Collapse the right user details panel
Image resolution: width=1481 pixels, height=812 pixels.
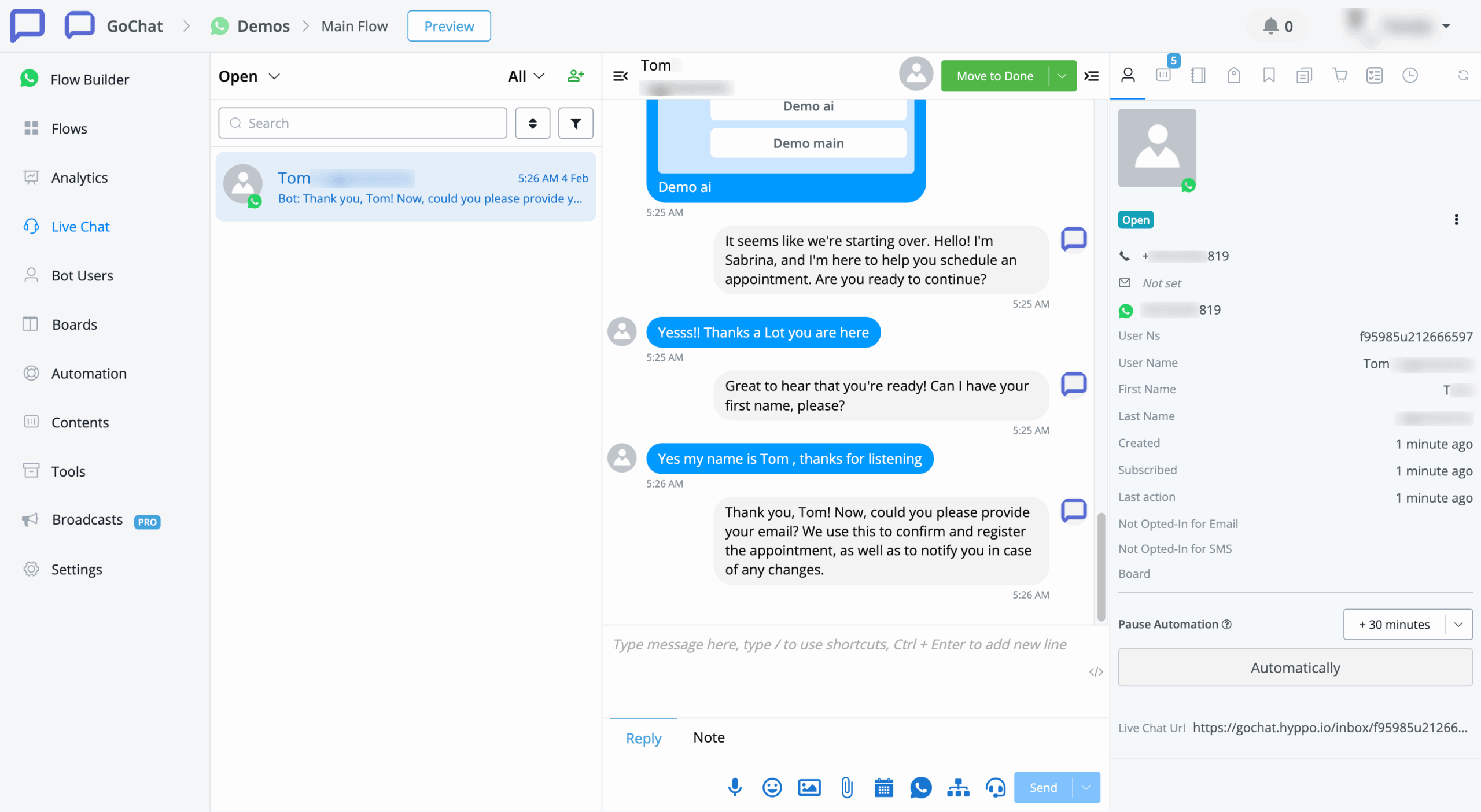[x=1092, y=76]
